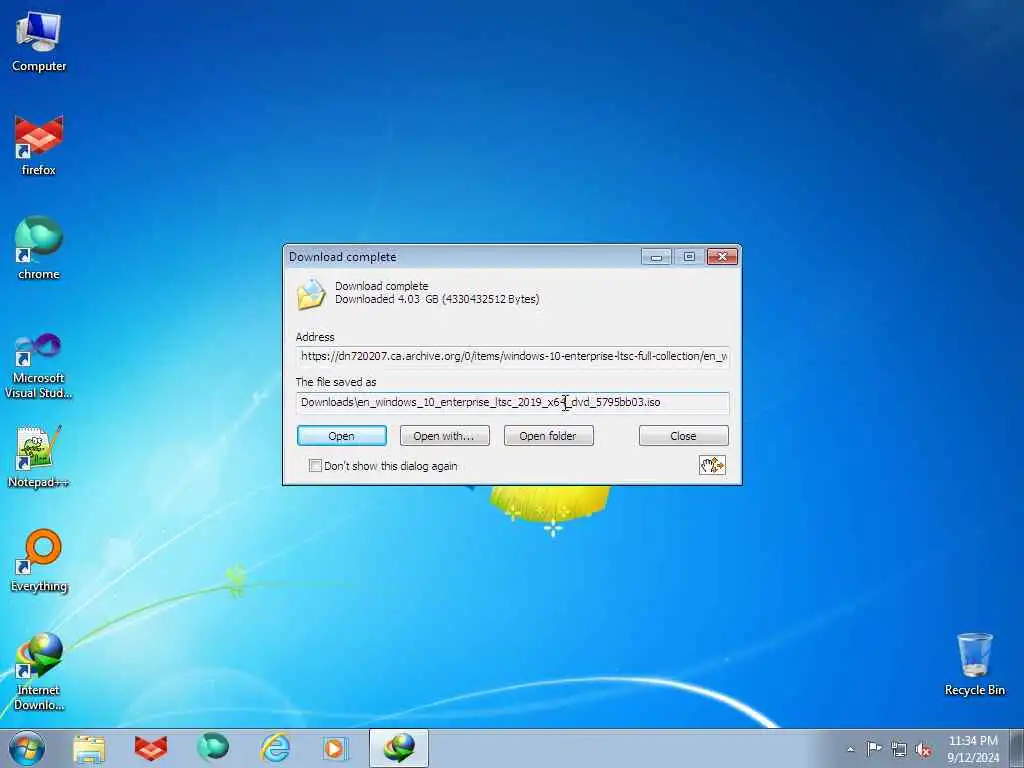Select the Microsoft Visual Studio shortcut
1024x768 pixels.
click(39, 366)
